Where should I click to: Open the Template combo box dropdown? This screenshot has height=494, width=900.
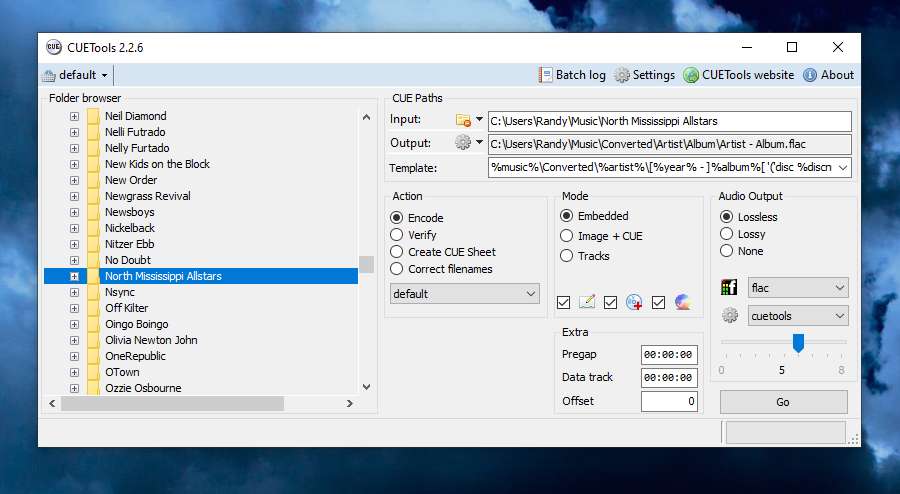click(843, 168)
